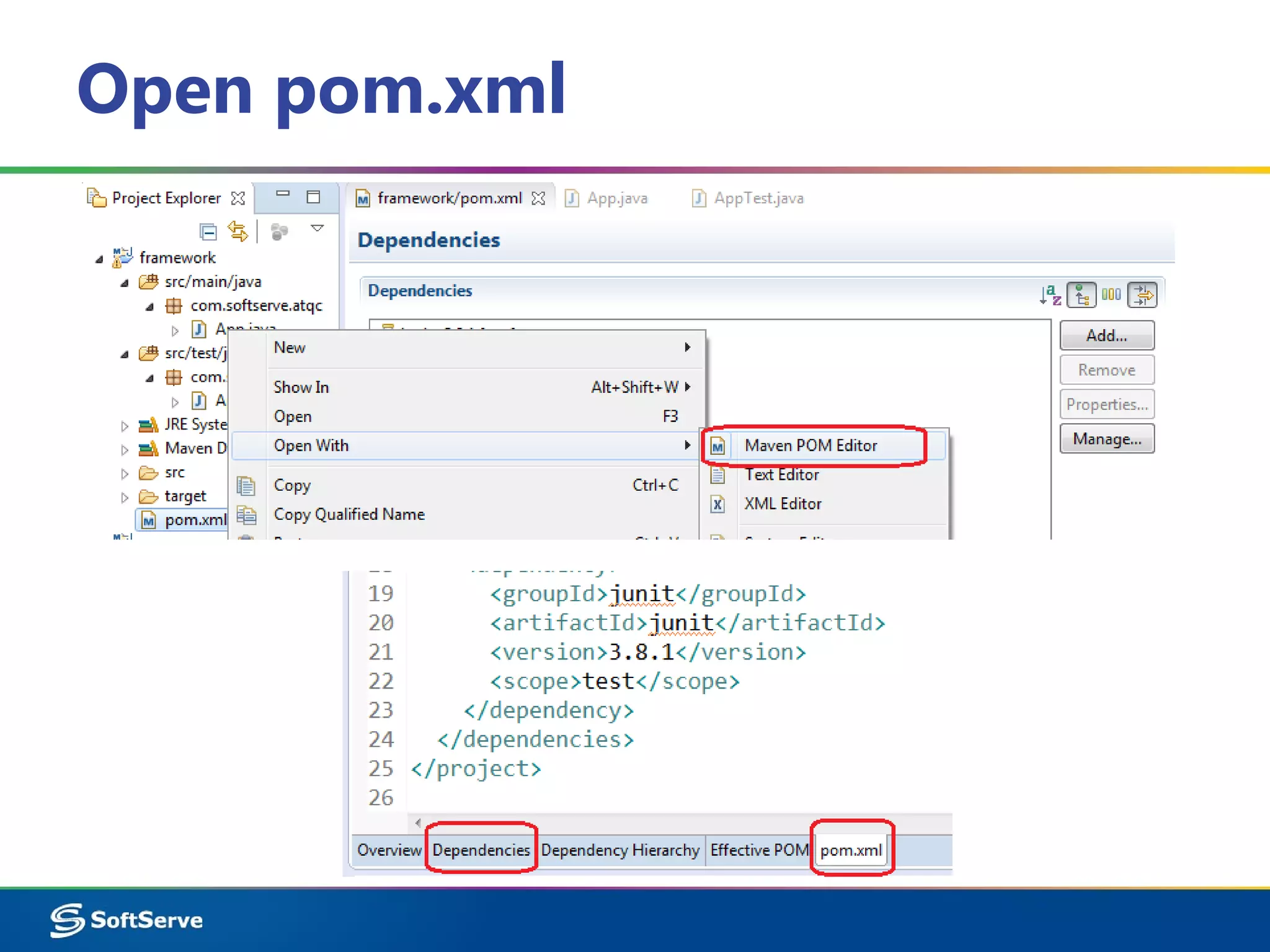Viewport: 1270px width, 952px height.
Task: Switch to Overview bottom tab
Action: [389, 850]
